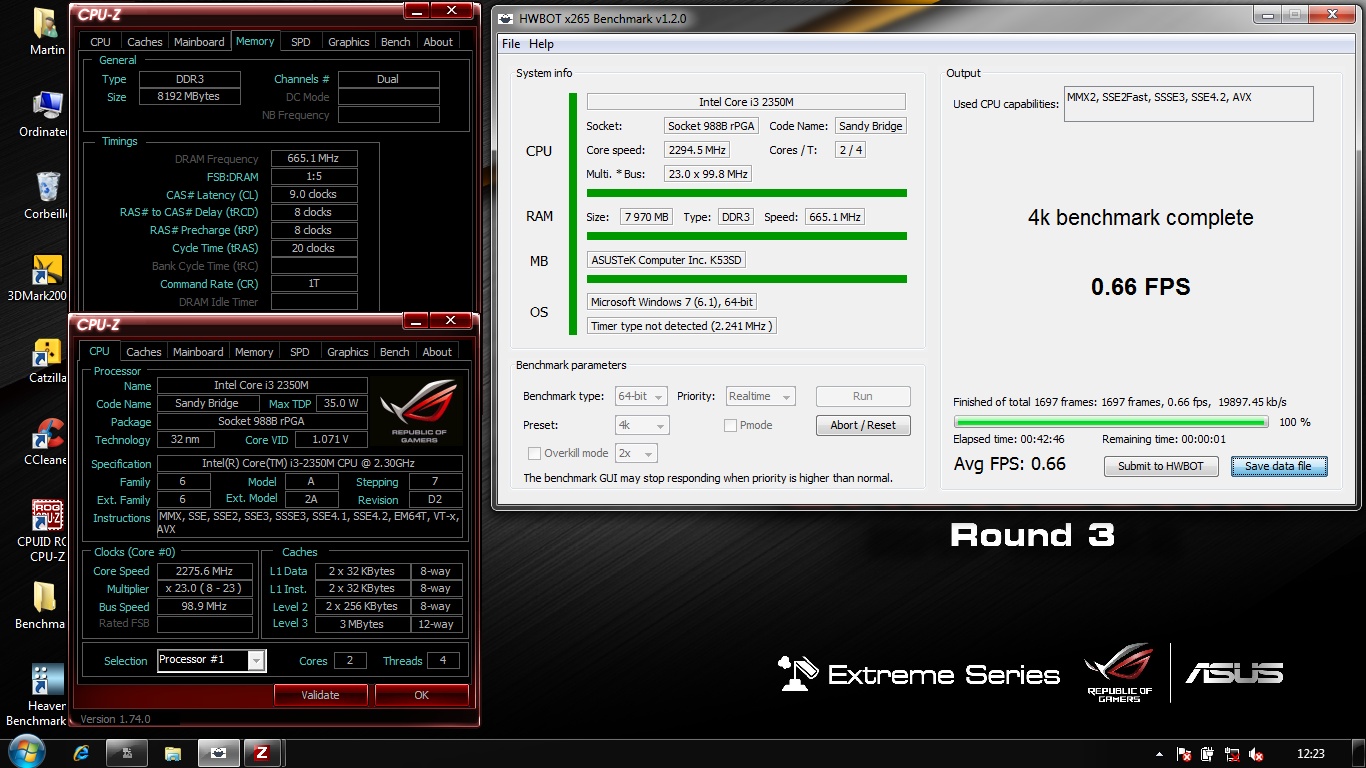Viewport: 1366px width, 768px height.
Task: Click the ROG logo in CPU-Z CPU tab
Action: pyautogui.click(x=418, y=410)
